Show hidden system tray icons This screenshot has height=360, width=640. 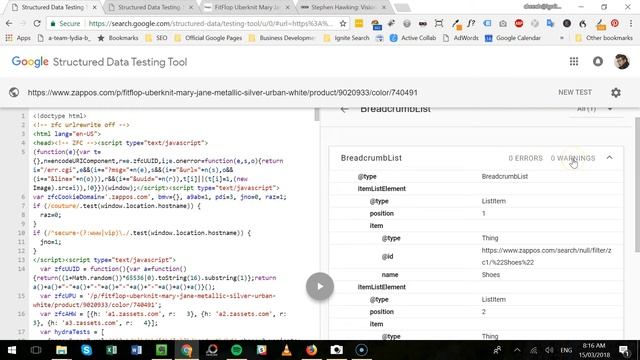click(x=517, y=350)
